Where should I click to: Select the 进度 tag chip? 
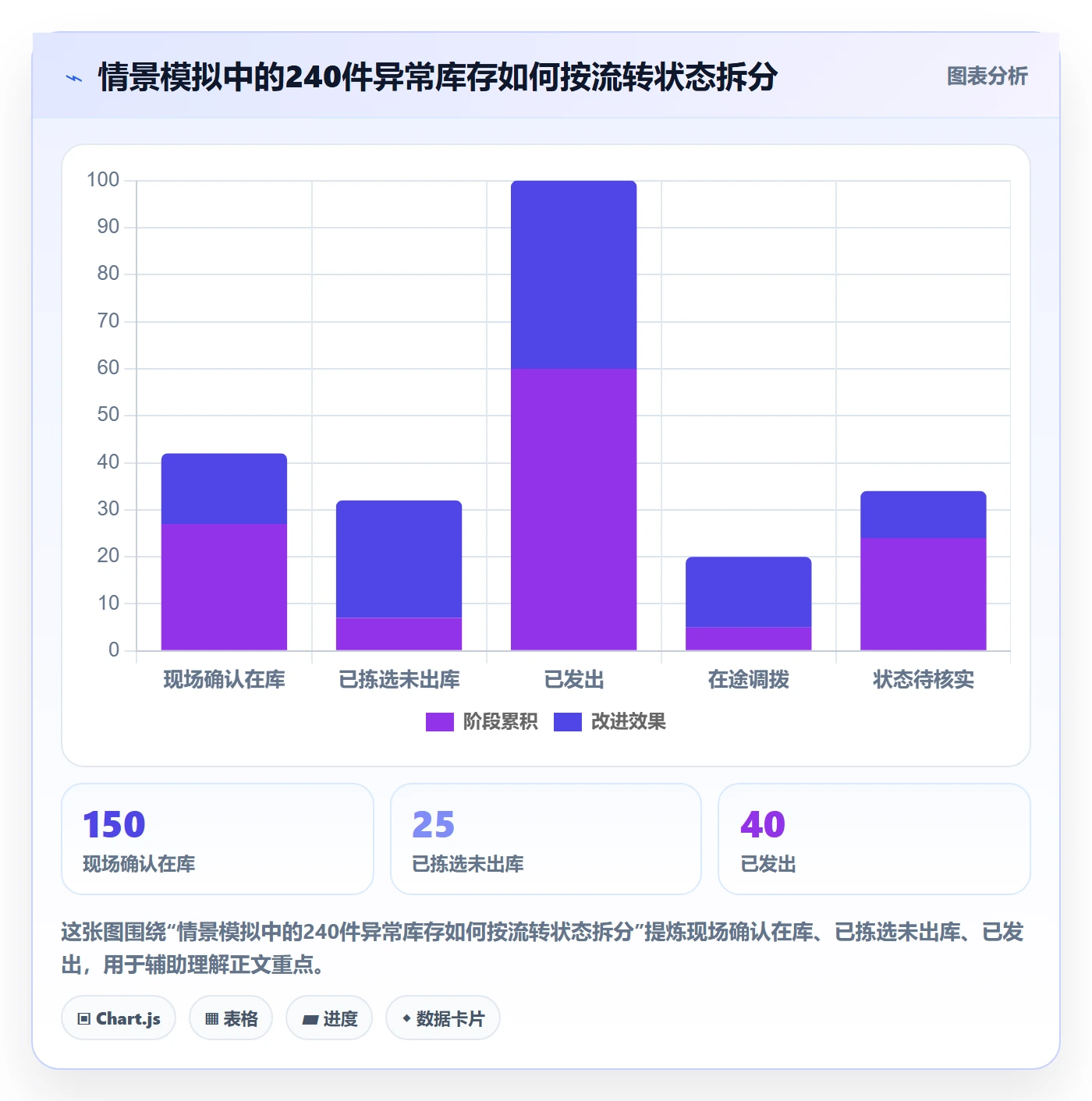click(x=329, y=1018)
